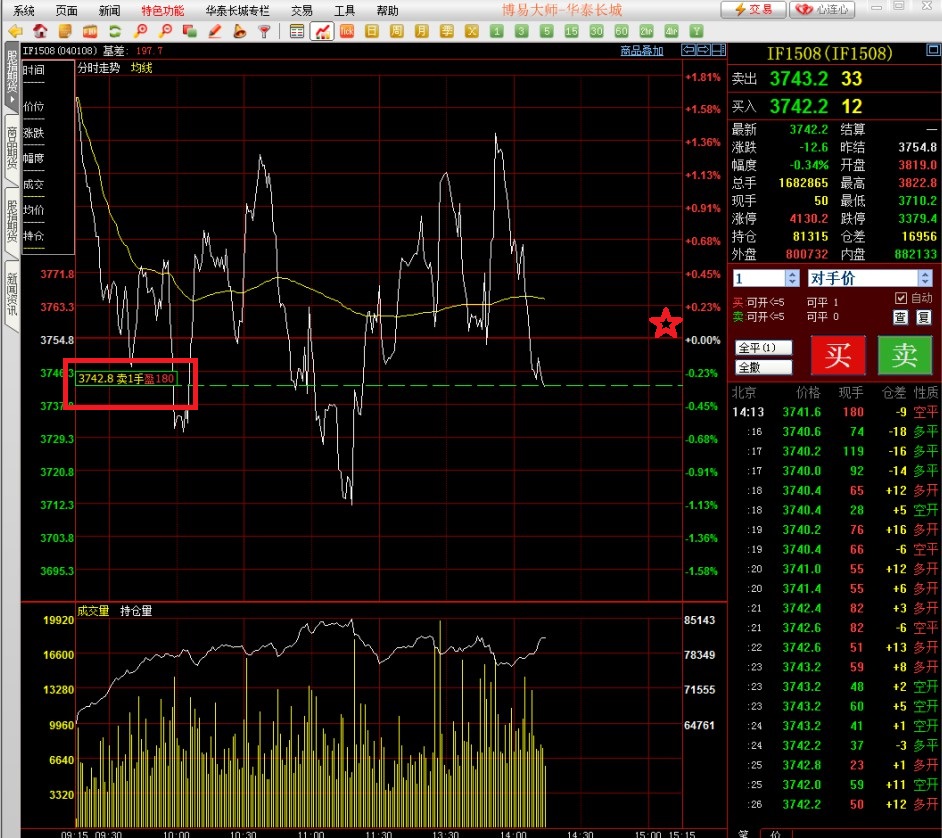Click the 商品叠加 link
Screen dimensions: 942x838
click(x=641, y=50)
